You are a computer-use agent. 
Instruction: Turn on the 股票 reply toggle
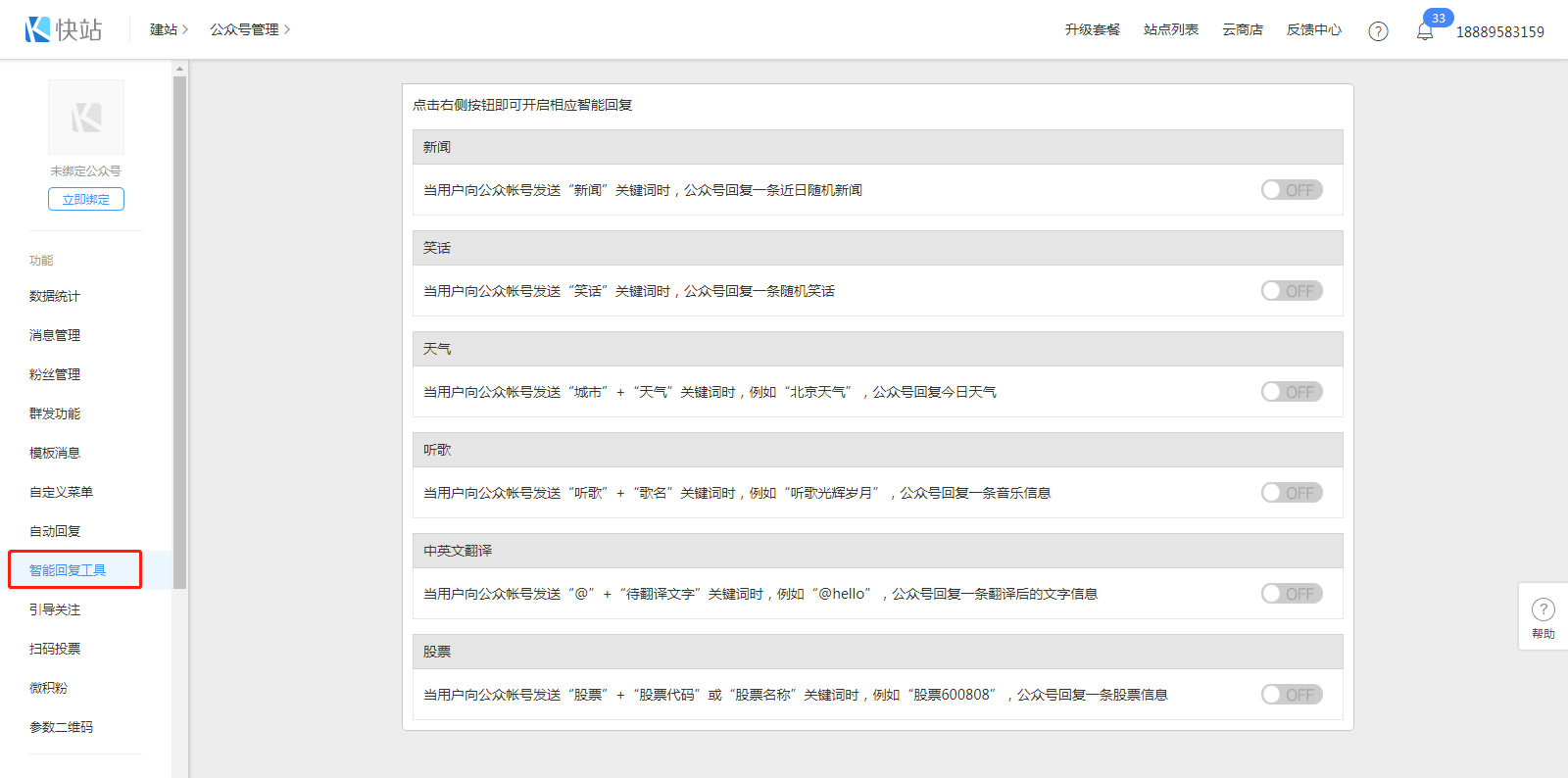click(1291, 695)
